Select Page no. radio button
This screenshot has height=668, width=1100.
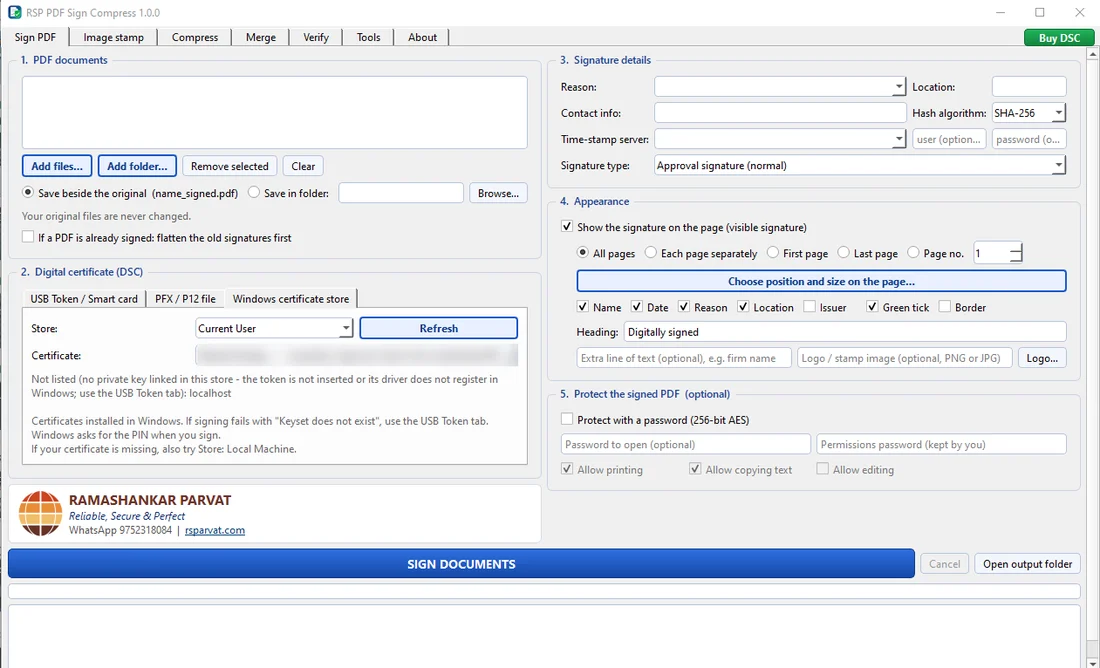pos(913,253)
